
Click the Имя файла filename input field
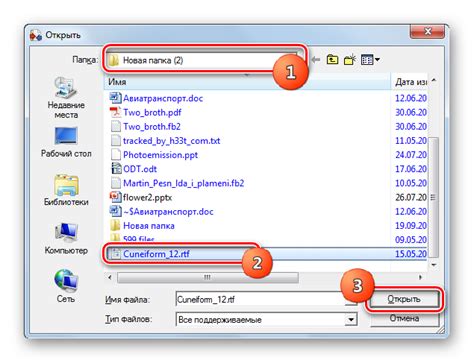click(260, 299)
